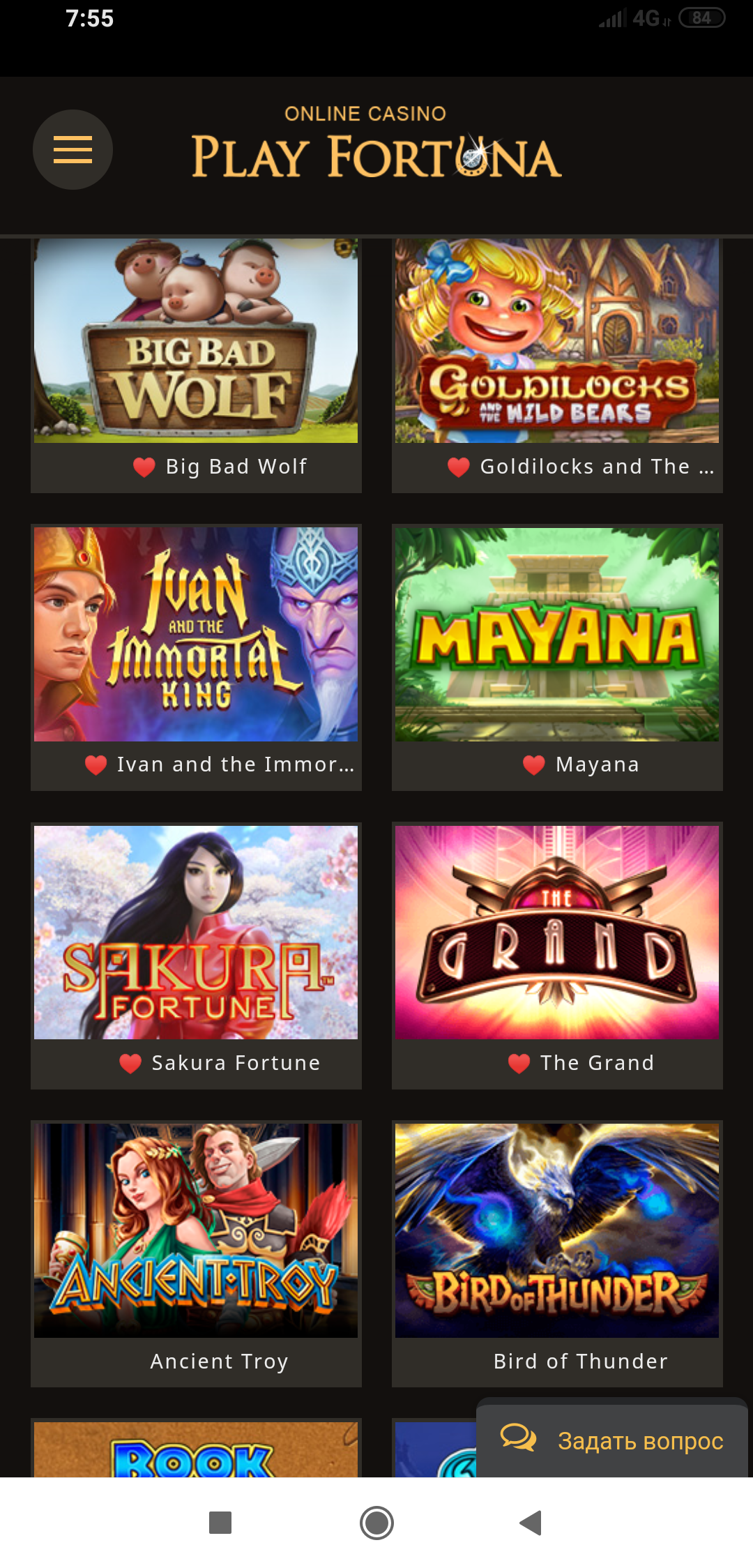This screenshot has width=753, height=1568.
Task: Click the Задать вопрос button
Action: [612, 1438]
